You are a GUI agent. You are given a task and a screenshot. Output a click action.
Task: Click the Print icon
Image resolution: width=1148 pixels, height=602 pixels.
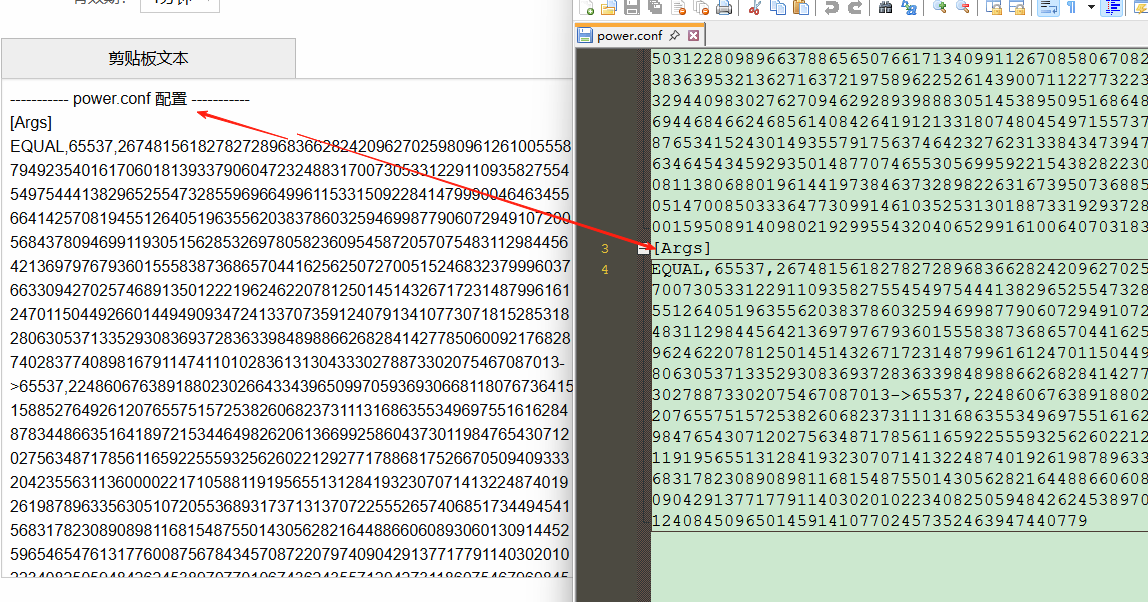(724, 7)
